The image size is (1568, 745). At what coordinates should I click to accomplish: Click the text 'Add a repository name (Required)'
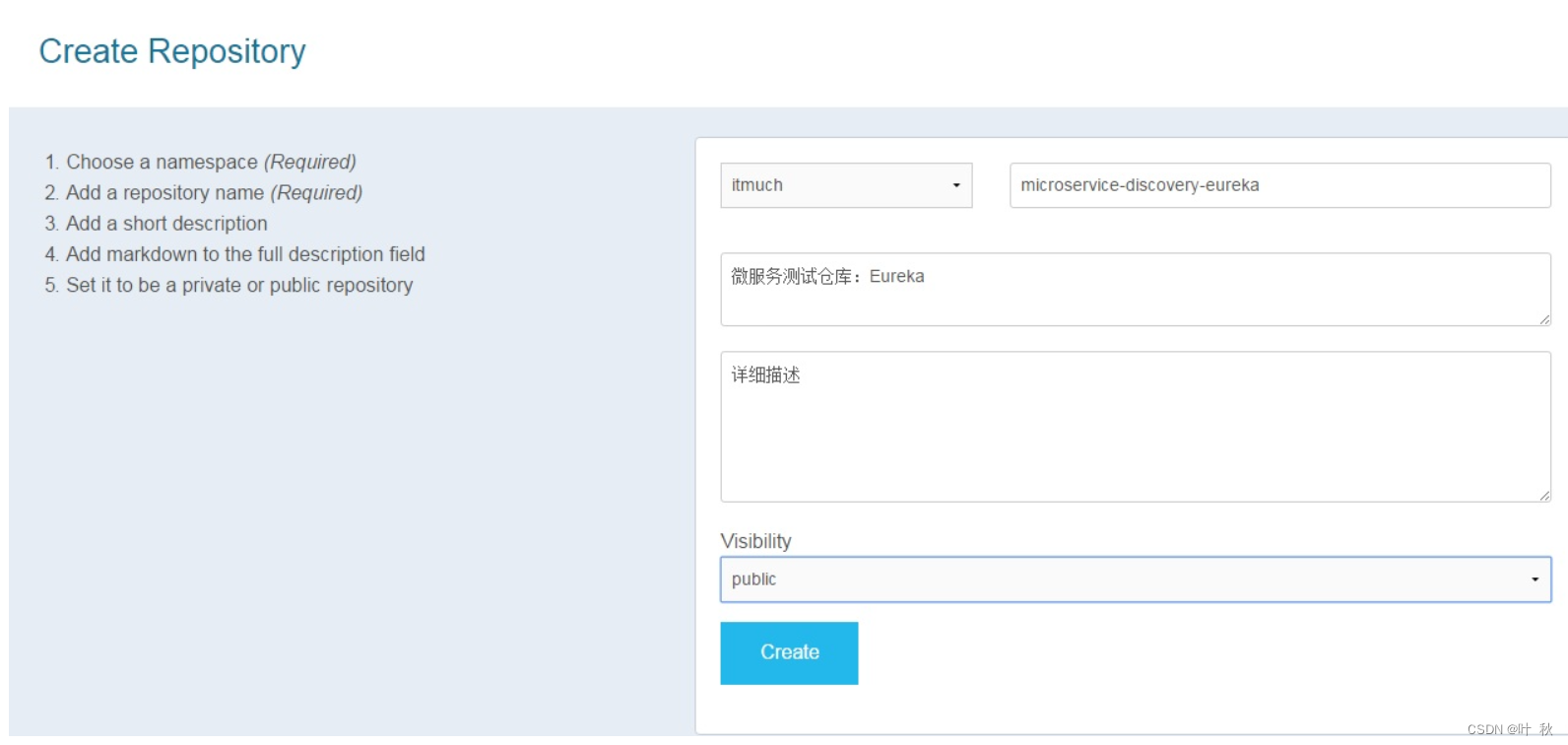pyautogui.click(x=214, y=192)
